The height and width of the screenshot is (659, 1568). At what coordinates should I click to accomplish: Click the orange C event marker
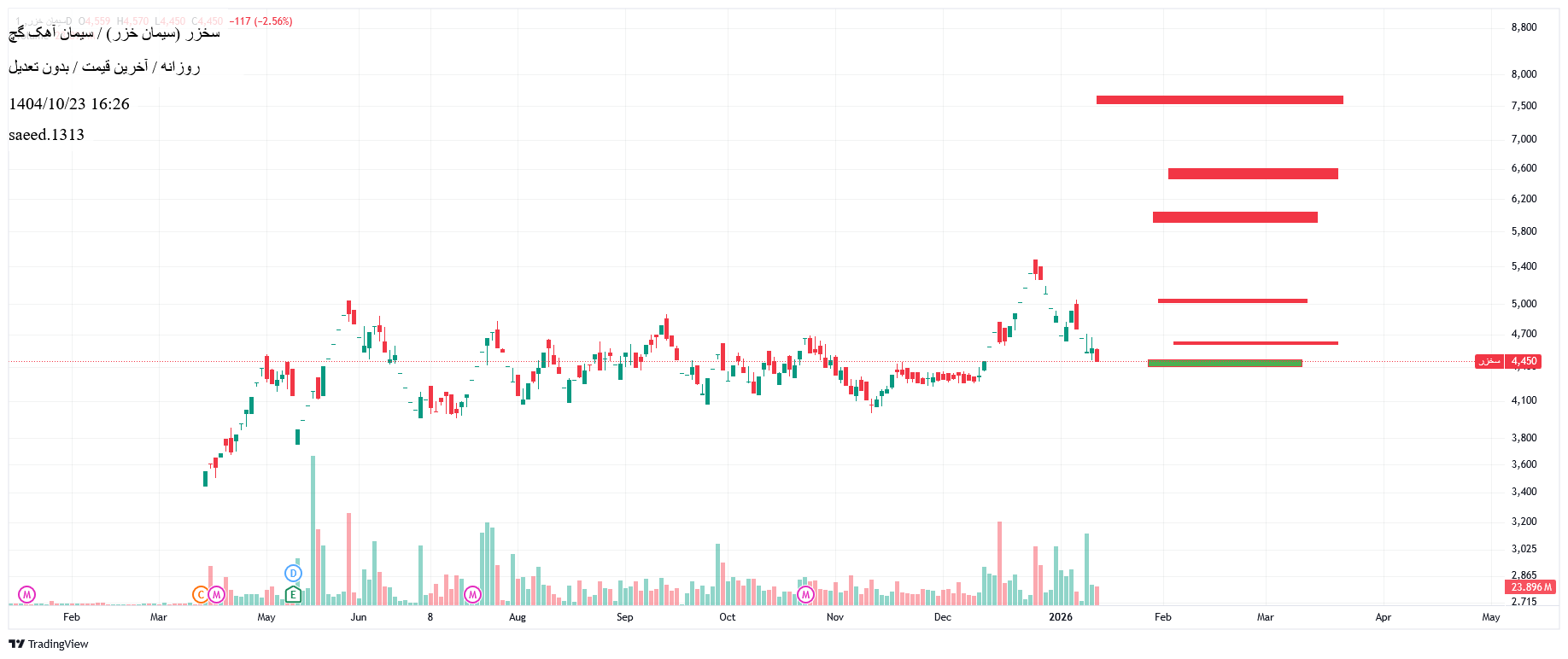coord(201,594)
